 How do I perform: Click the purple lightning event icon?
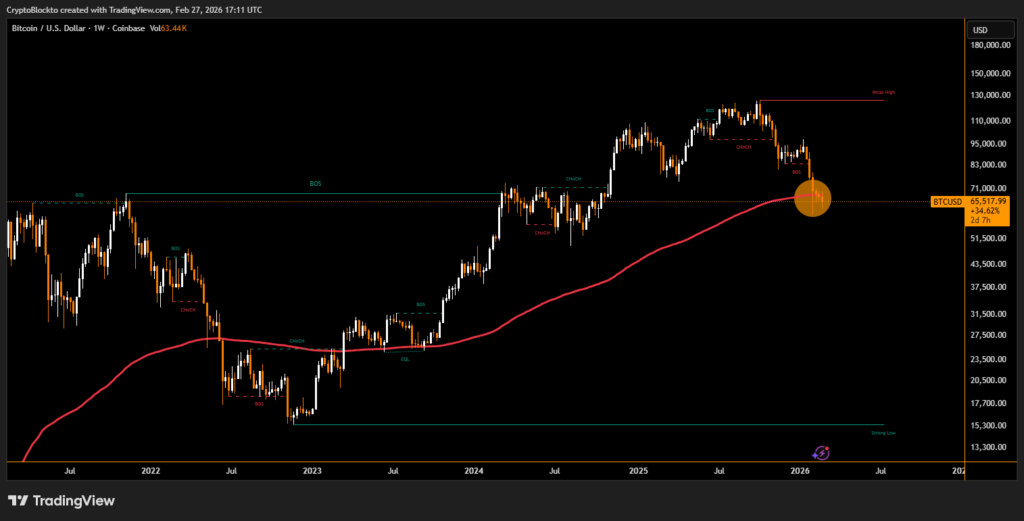pyautogui.click(x=821, y=453)
